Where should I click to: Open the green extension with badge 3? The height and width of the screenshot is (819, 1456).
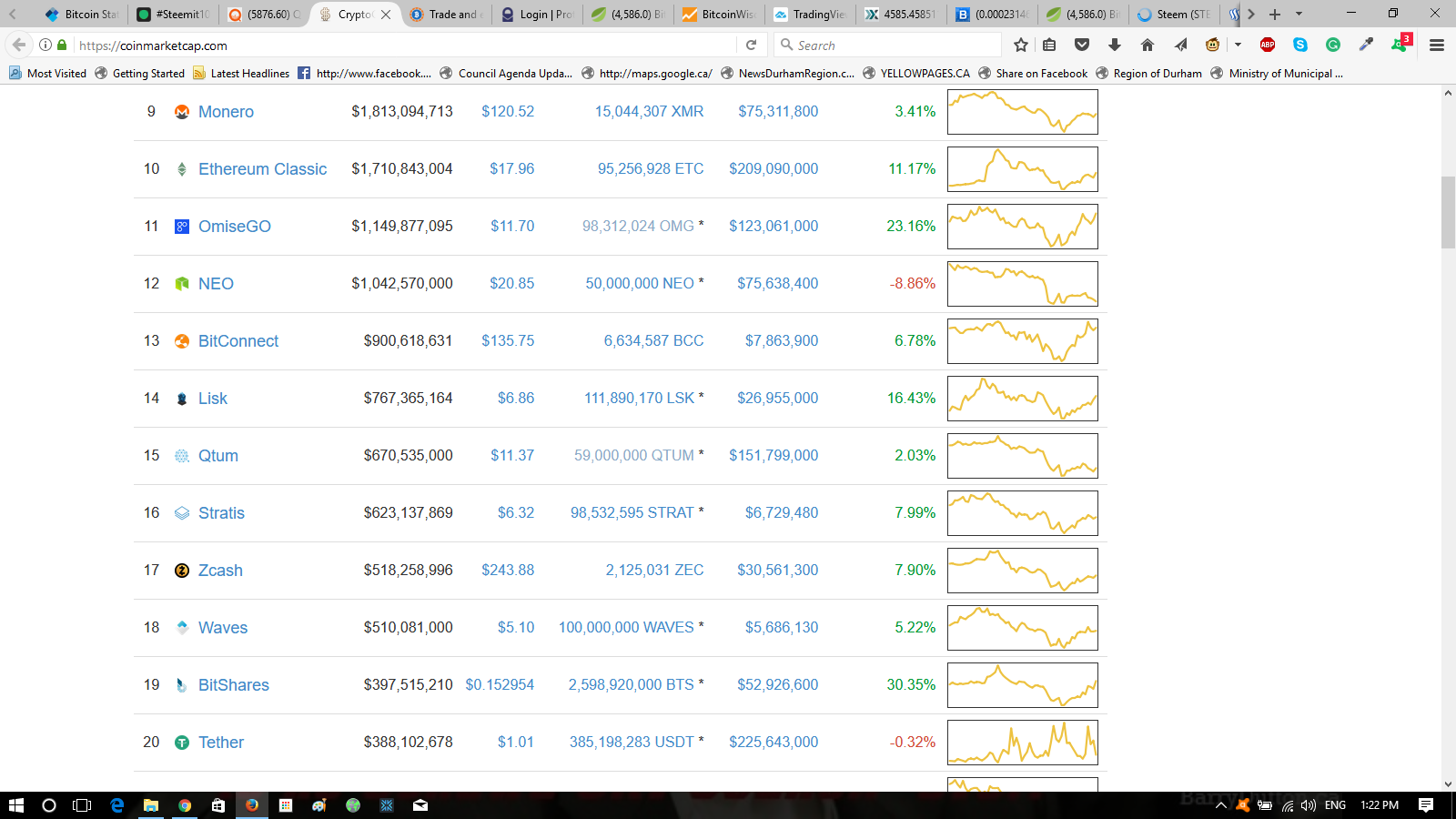coord(1400,44)
